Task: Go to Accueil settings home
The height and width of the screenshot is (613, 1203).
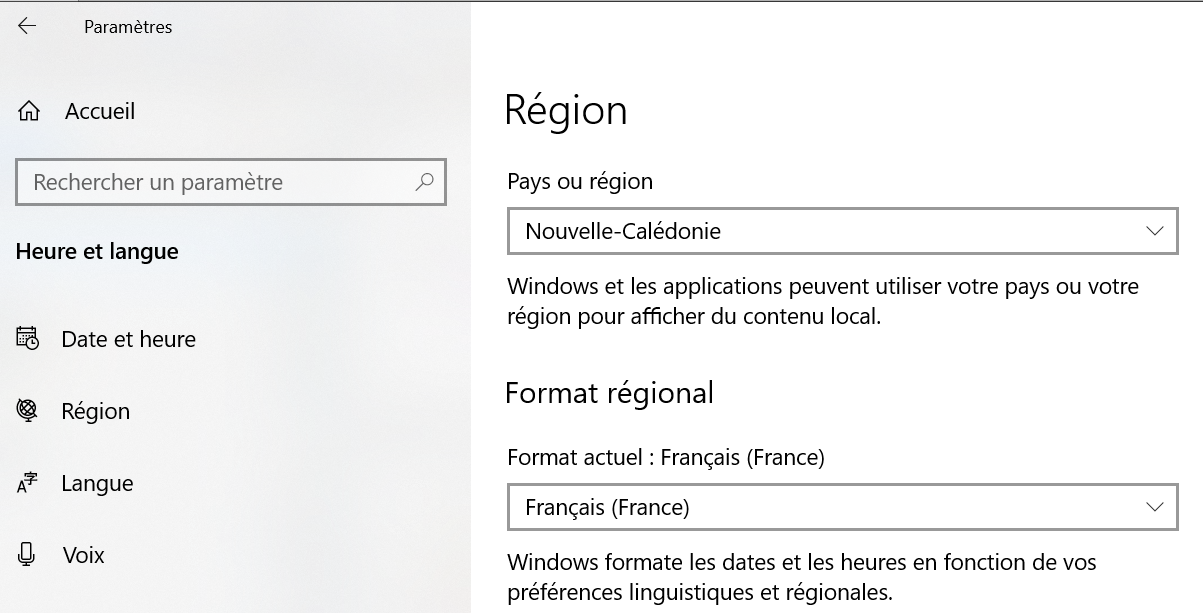Action: point(100,112)
